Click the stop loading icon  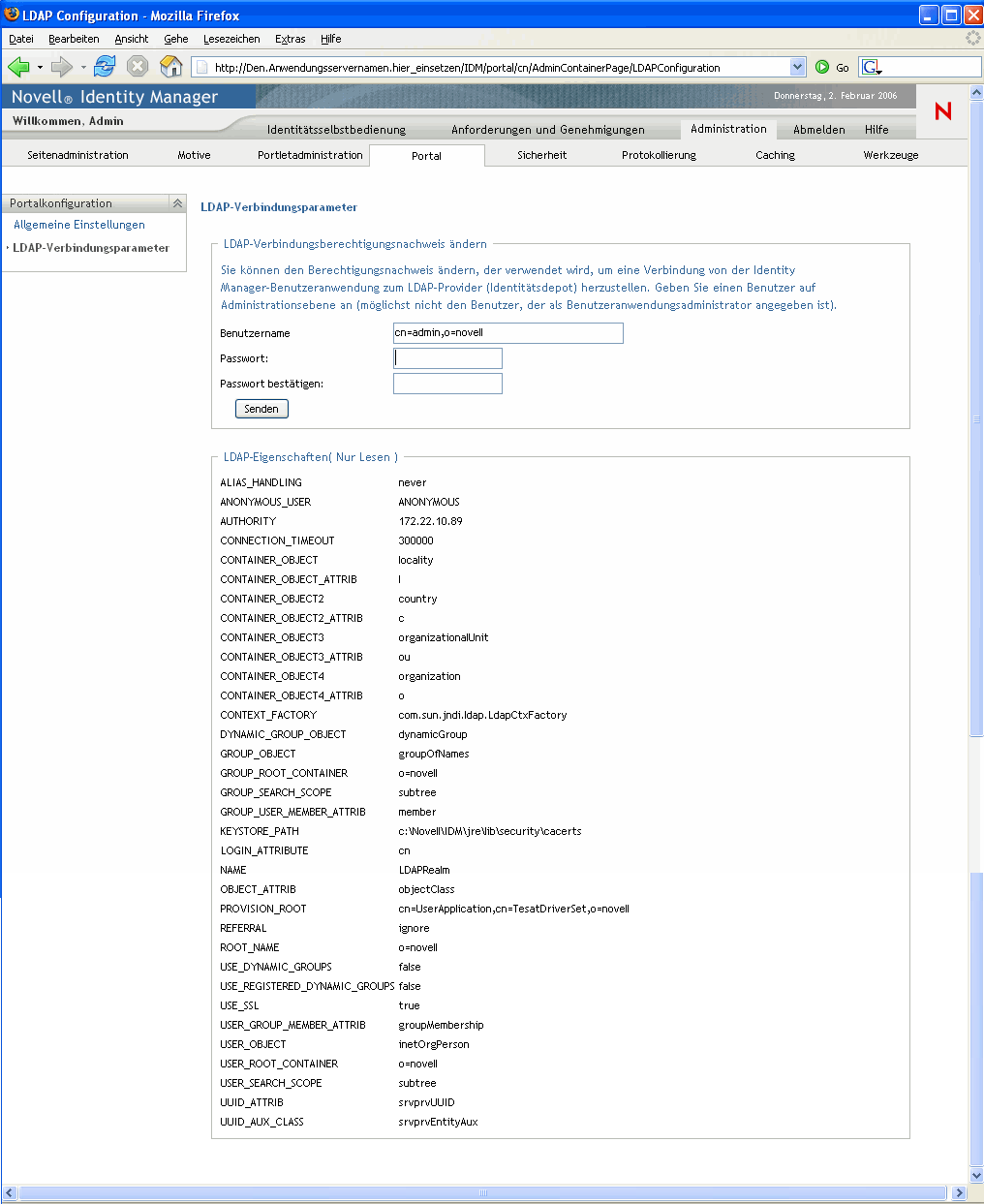coord(138,67)
